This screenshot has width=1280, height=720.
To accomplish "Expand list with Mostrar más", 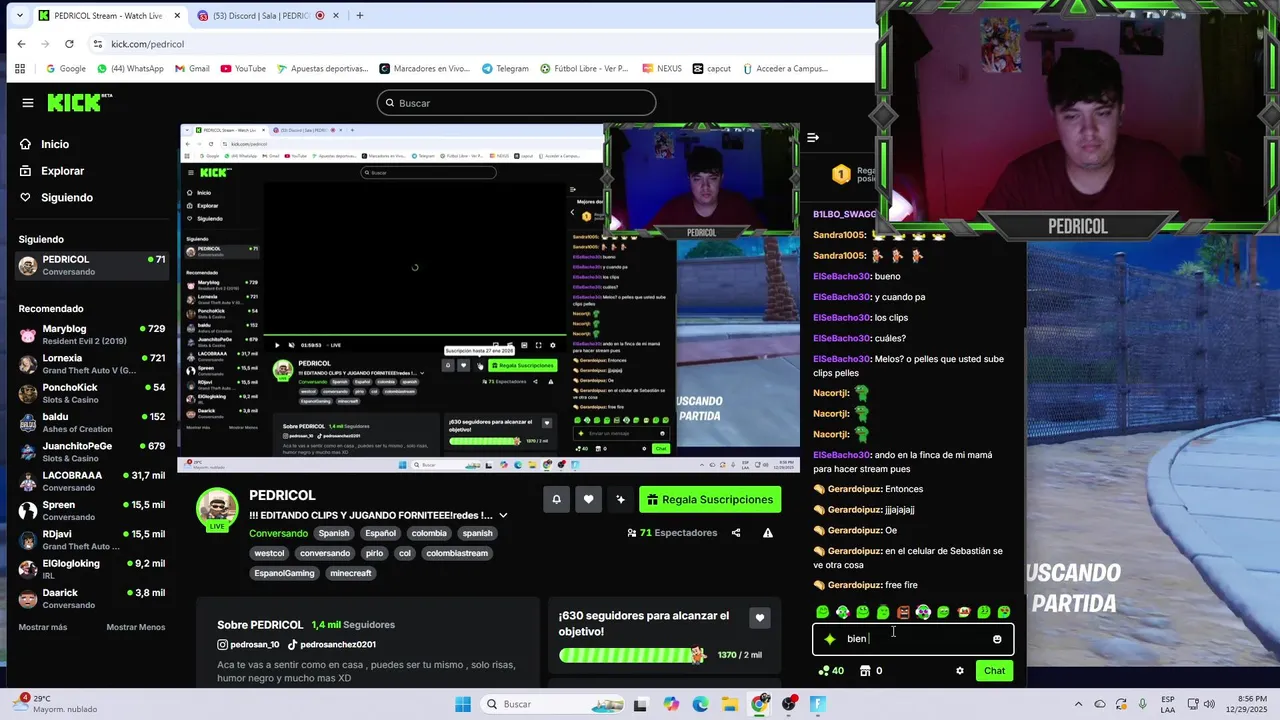I will point(43,627).
